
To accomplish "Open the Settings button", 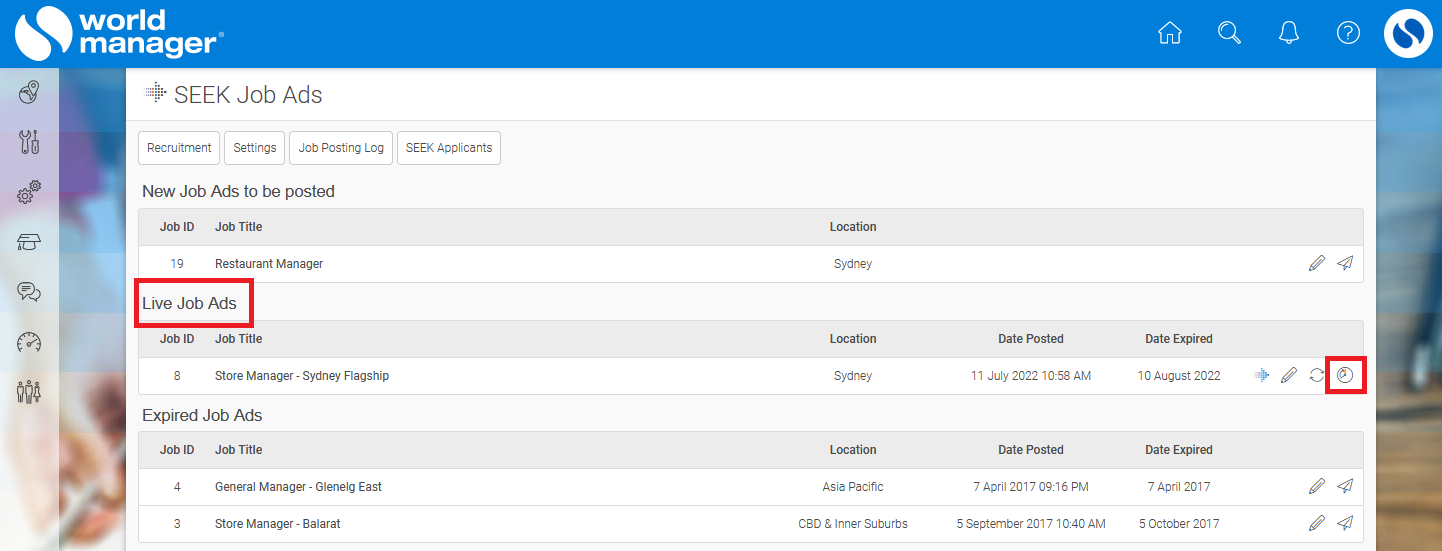I will click(x=255, y=148).
